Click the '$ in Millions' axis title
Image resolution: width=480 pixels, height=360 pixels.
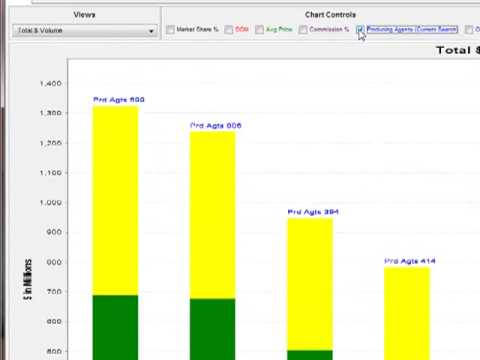coord(28,279)
